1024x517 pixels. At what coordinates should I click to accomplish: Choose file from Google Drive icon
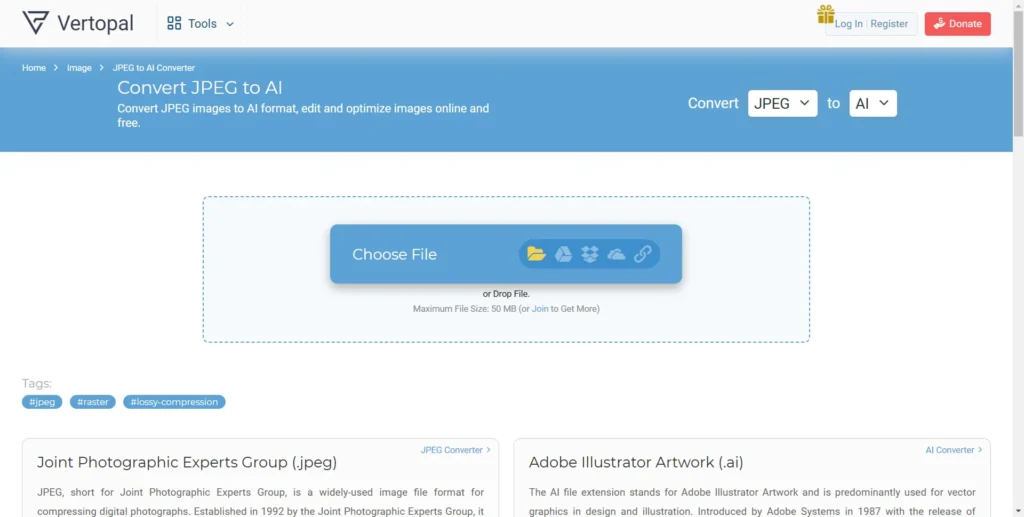point(563,254)
